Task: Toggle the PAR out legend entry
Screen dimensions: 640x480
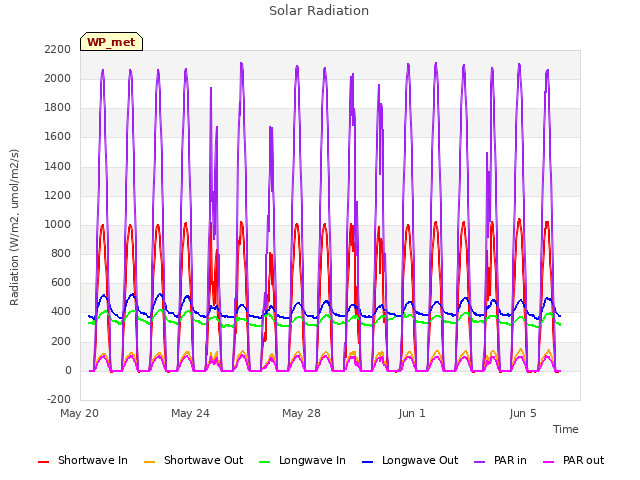Action: click(573, 460)
